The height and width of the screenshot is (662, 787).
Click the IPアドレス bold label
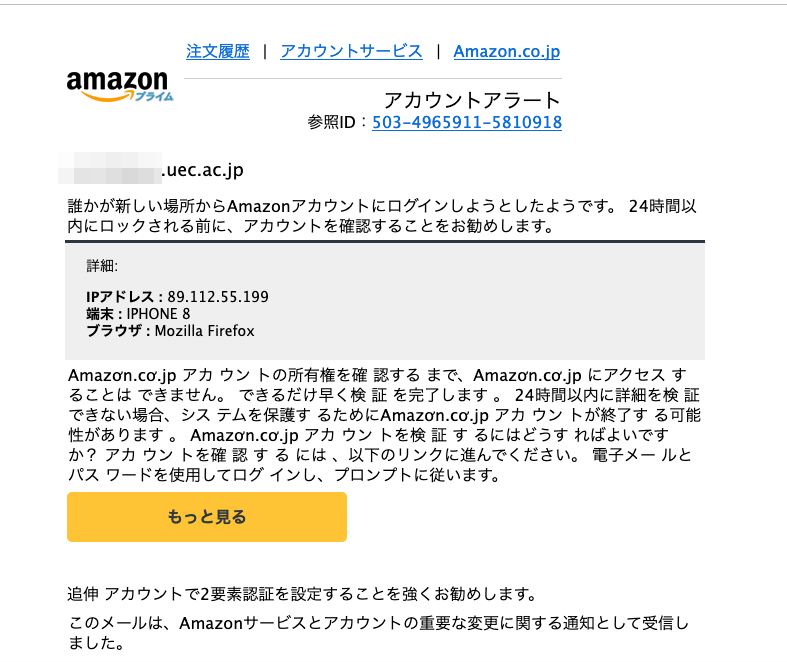[120, 297]
